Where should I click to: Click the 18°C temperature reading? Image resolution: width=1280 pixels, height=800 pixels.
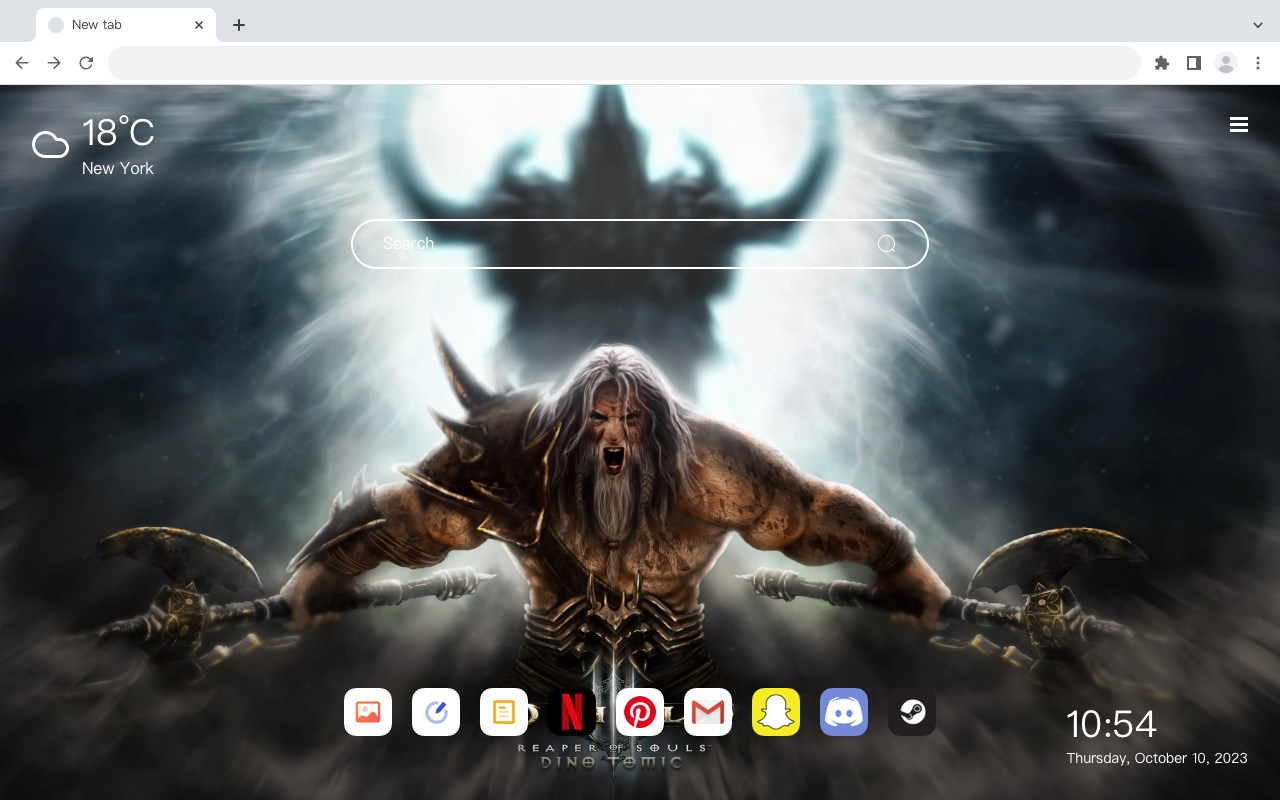118,133
